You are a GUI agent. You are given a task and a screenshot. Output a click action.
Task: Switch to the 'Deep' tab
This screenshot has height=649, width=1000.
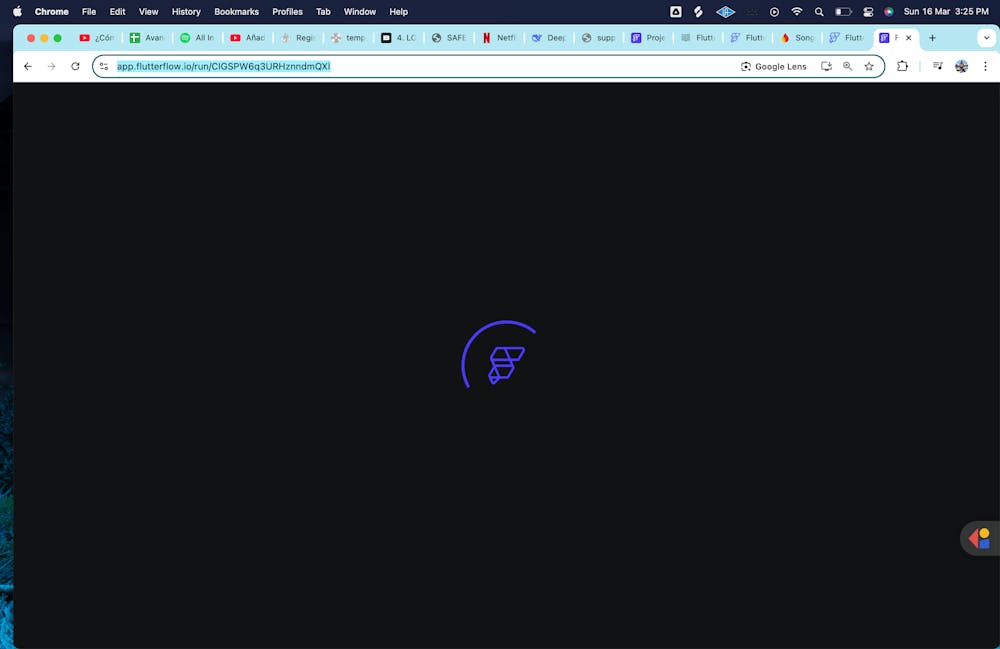550,38
